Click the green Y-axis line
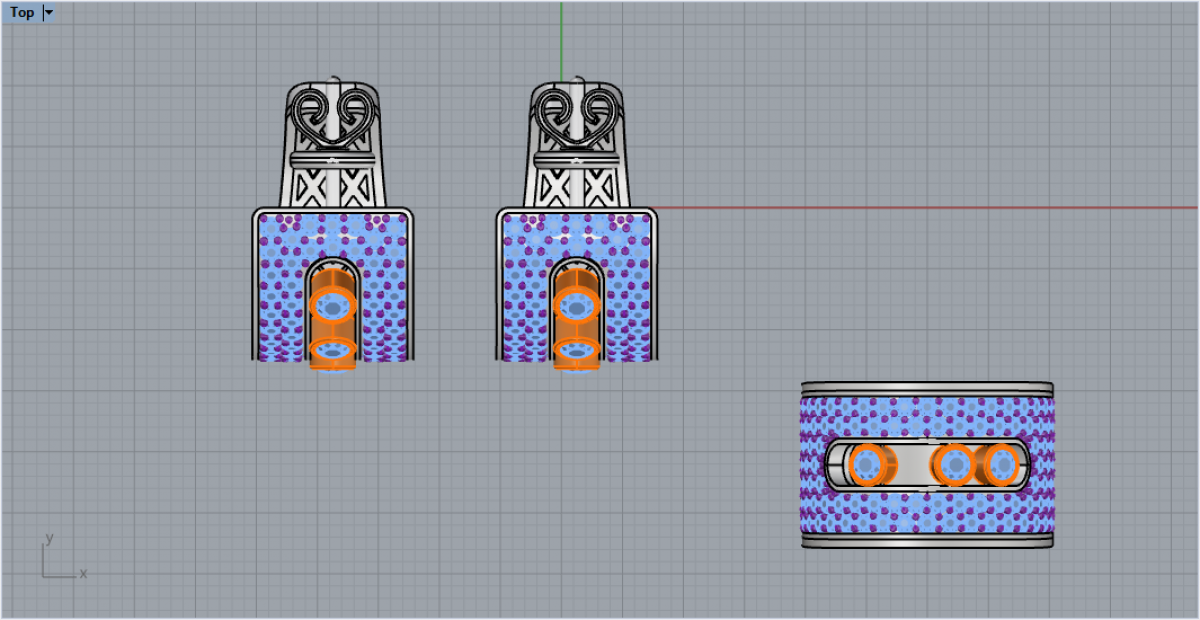This screenshot has height=620, width=1200. [561, 40]
